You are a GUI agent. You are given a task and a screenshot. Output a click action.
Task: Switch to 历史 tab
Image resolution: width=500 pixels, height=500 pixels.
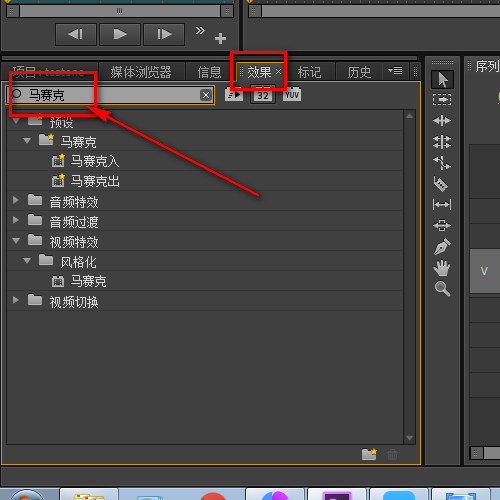[359, 72]
